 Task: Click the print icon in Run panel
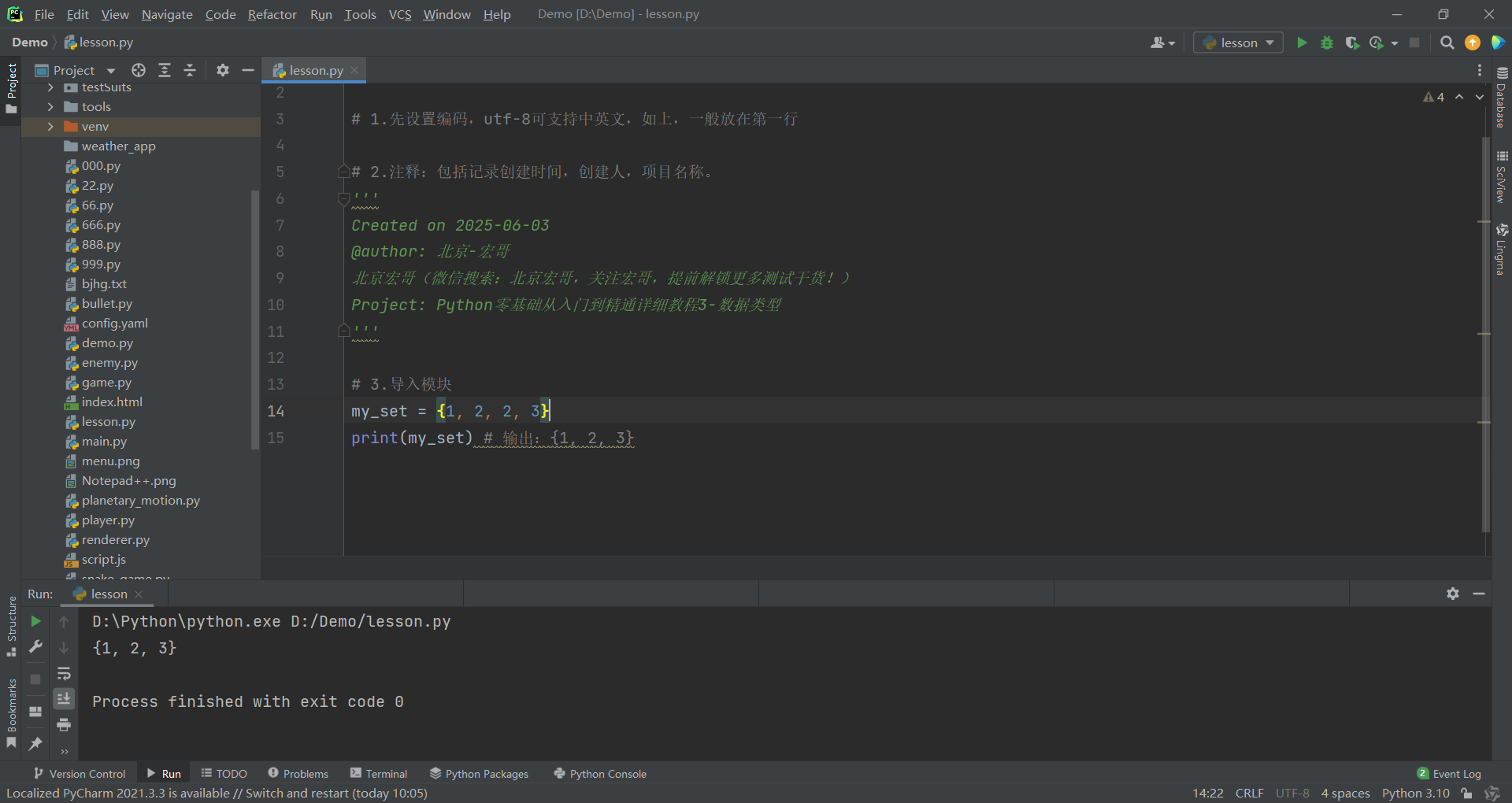click(64, 724)
